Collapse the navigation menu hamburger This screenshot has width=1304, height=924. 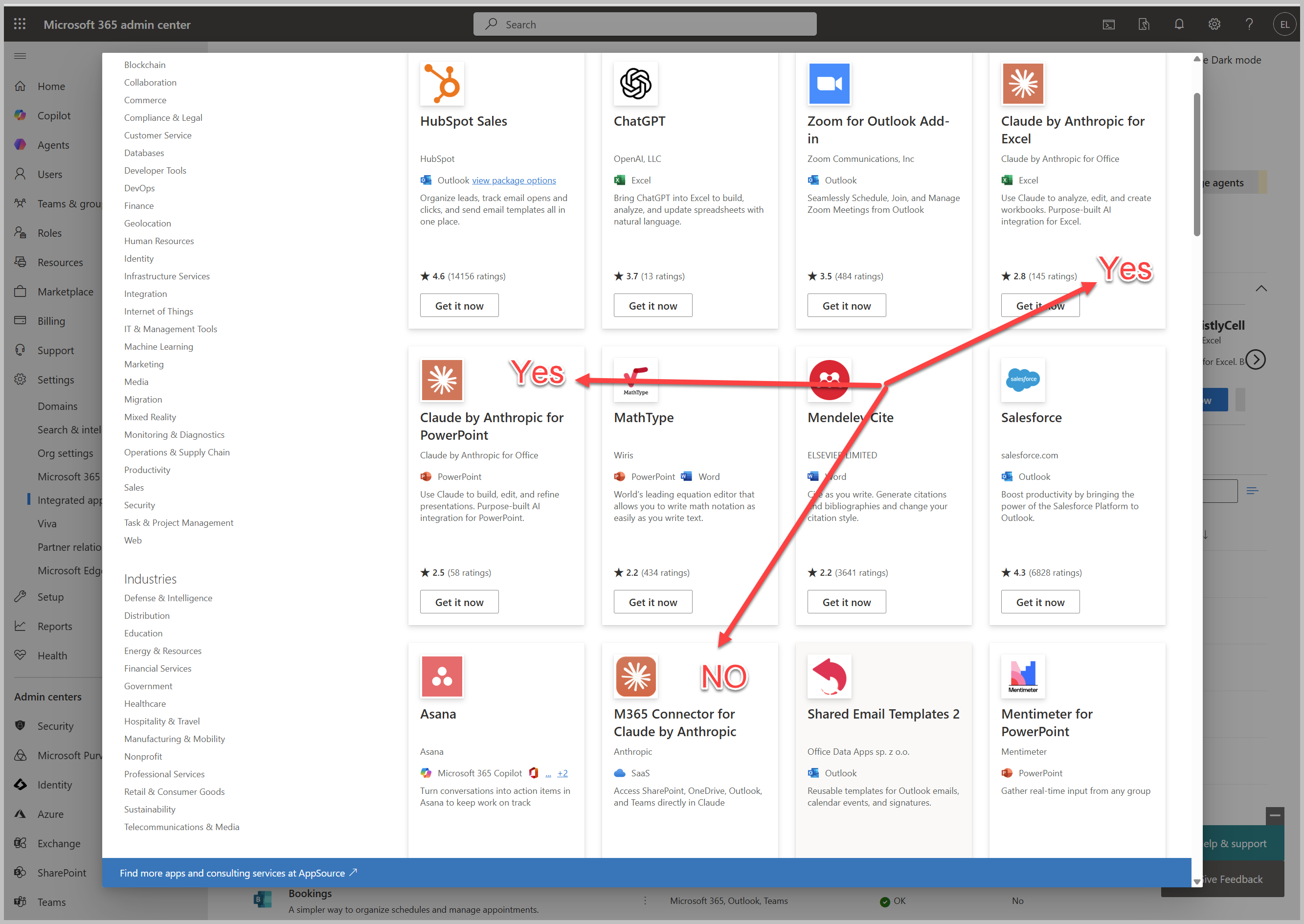(21, 56)
